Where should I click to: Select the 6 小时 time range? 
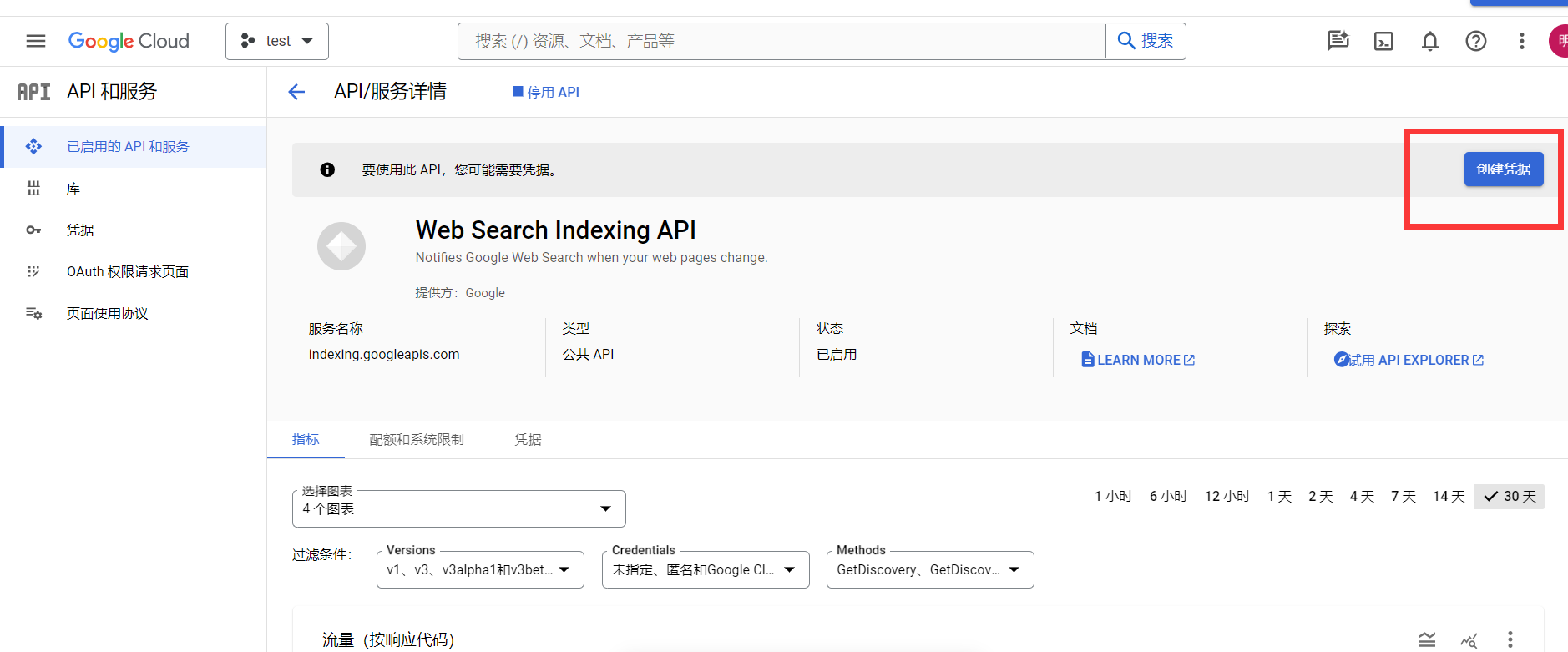tap(1169, 497)
